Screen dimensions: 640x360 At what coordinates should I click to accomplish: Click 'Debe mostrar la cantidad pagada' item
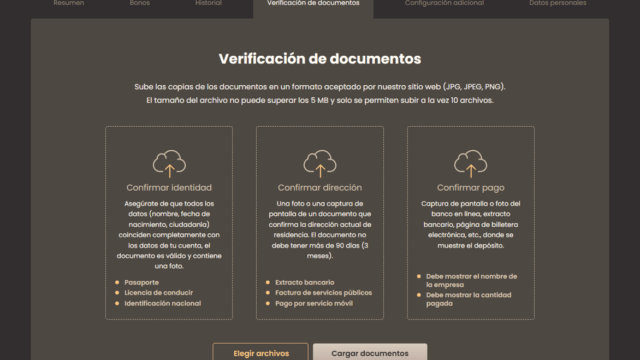pos(469,299)
